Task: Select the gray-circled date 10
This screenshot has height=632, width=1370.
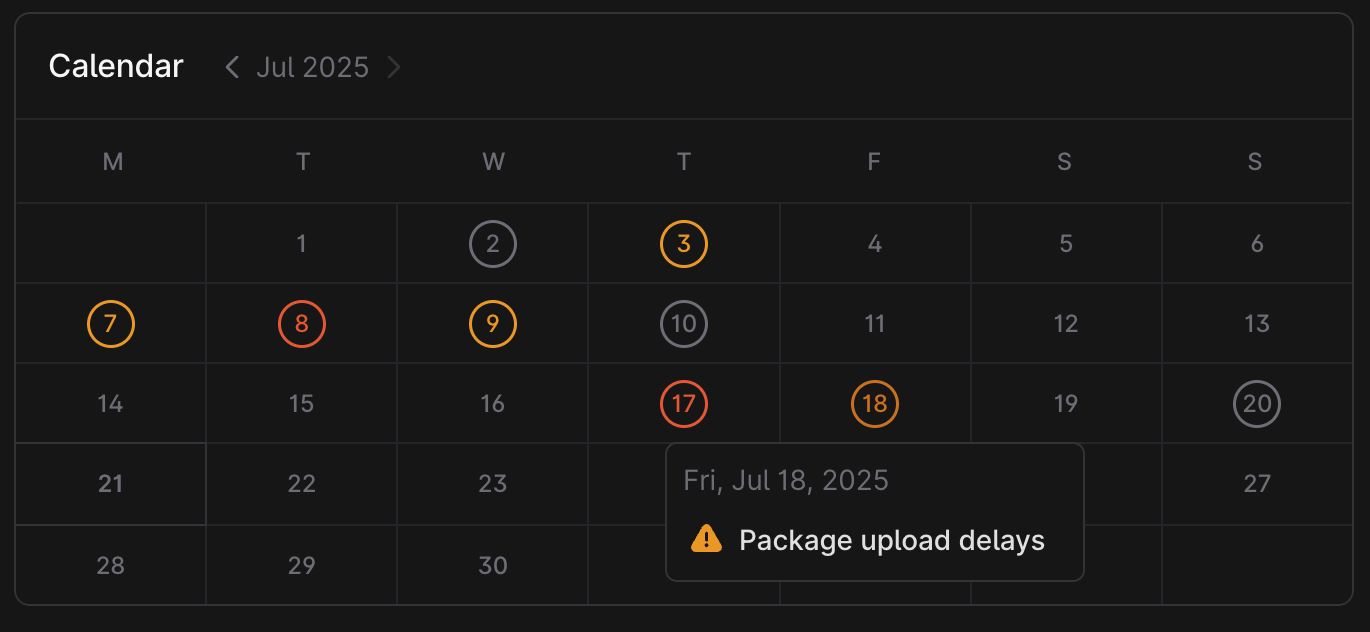Action: pyautogui.click(x=684, y=324)
